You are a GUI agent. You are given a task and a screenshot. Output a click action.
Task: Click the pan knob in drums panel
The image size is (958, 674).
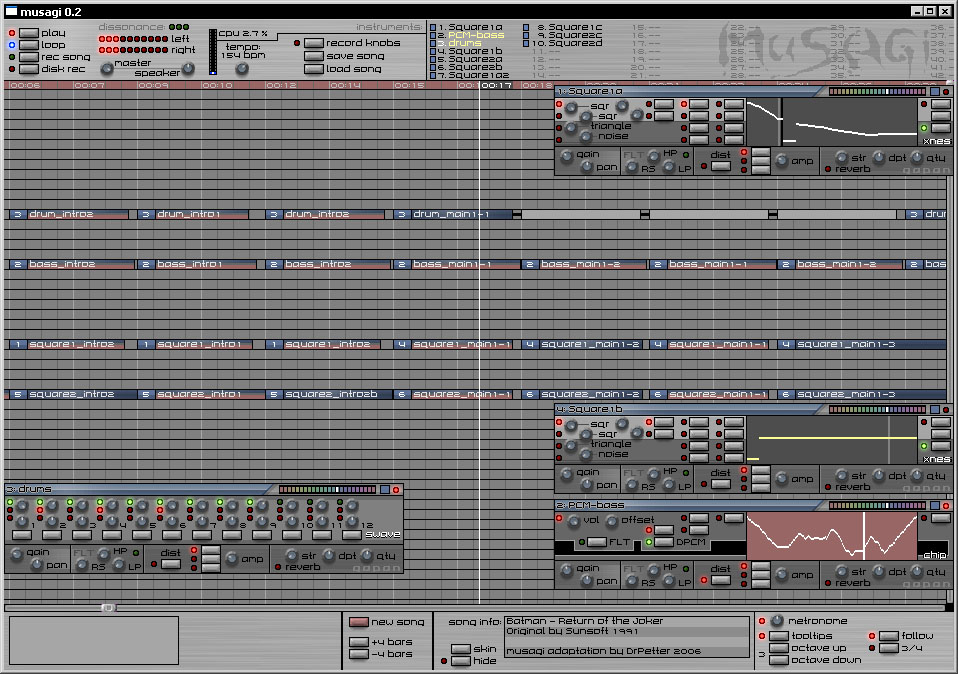click(x=37, y=565)
